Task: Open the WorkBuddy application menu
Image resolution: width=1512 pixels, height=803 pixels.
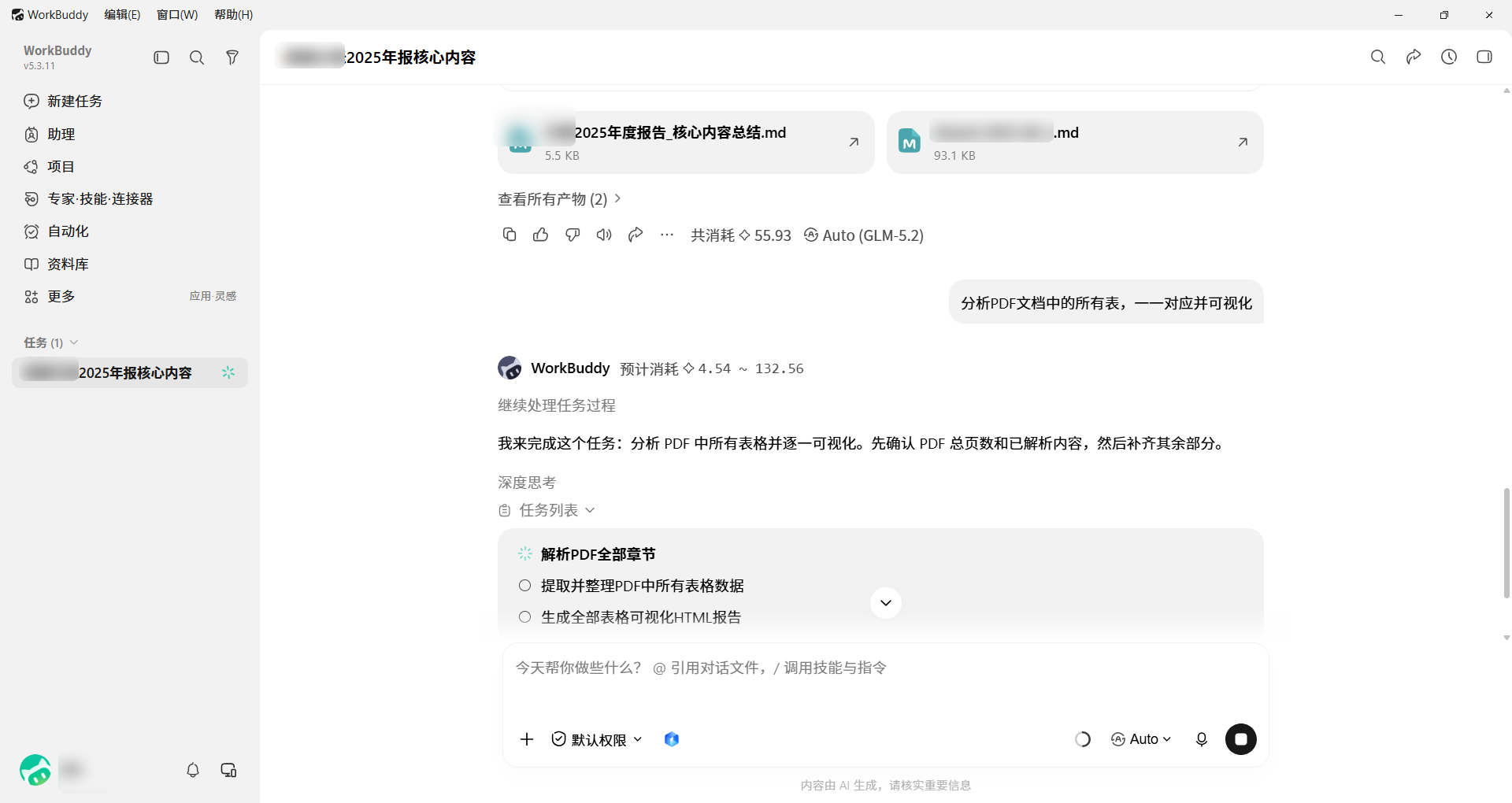Action: coord(50,15)
